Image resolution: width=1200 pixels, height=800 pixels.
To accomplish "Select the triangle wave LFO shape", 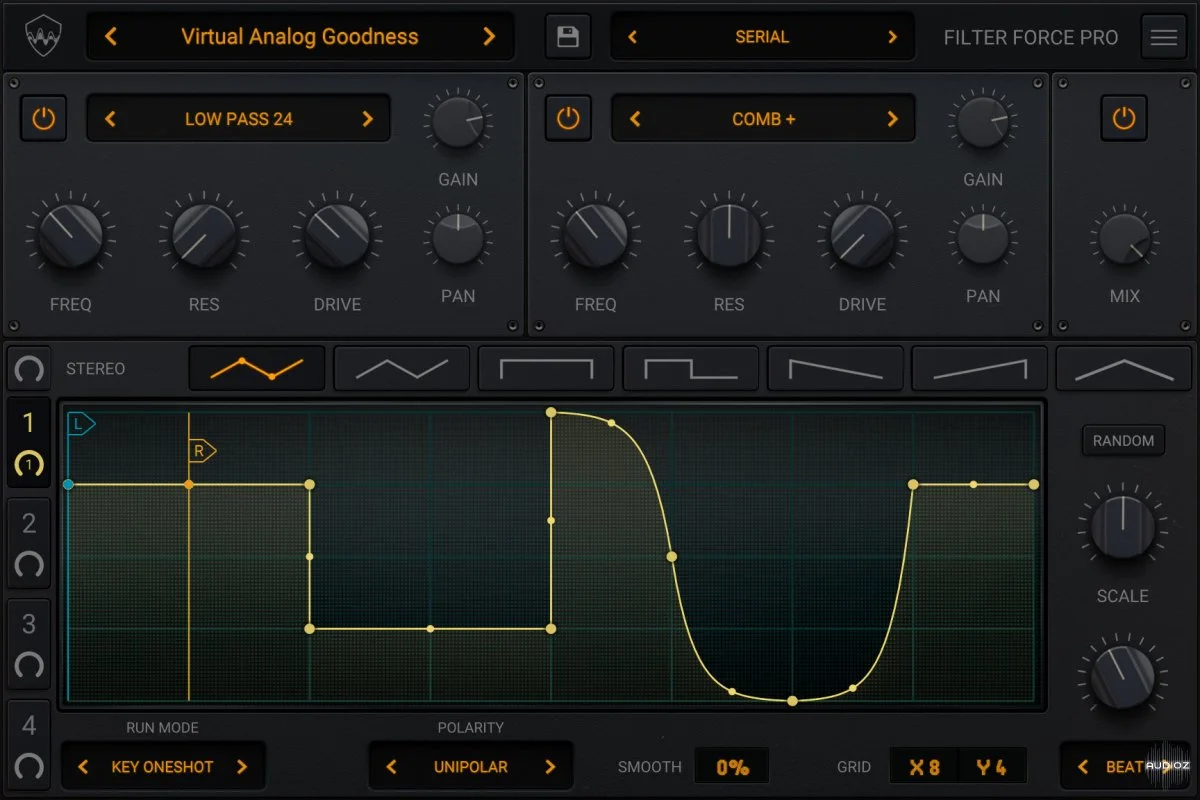I will tap(402, 368).
